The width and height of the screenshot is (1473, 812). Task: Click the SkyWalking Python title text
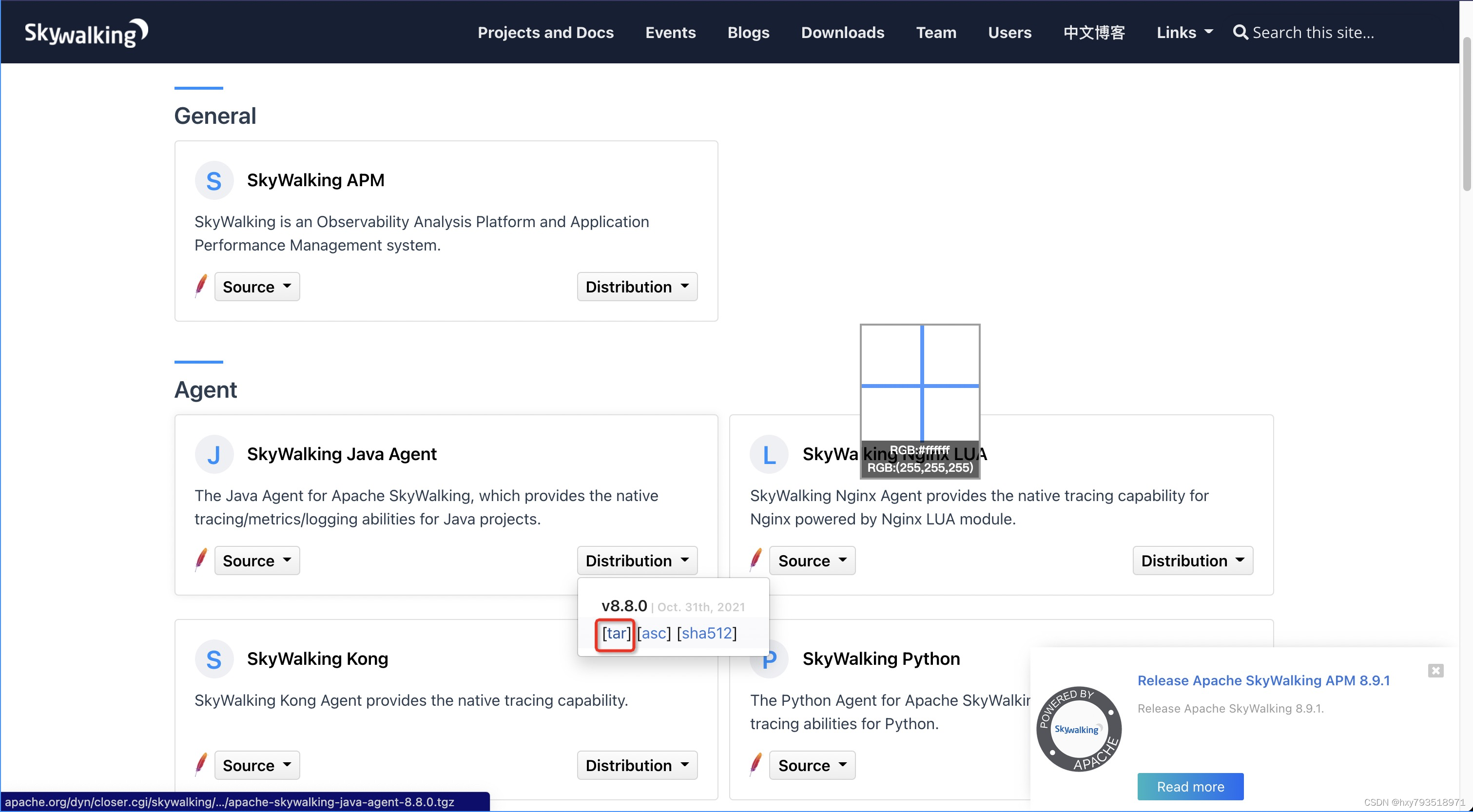(x=881, y=659)
